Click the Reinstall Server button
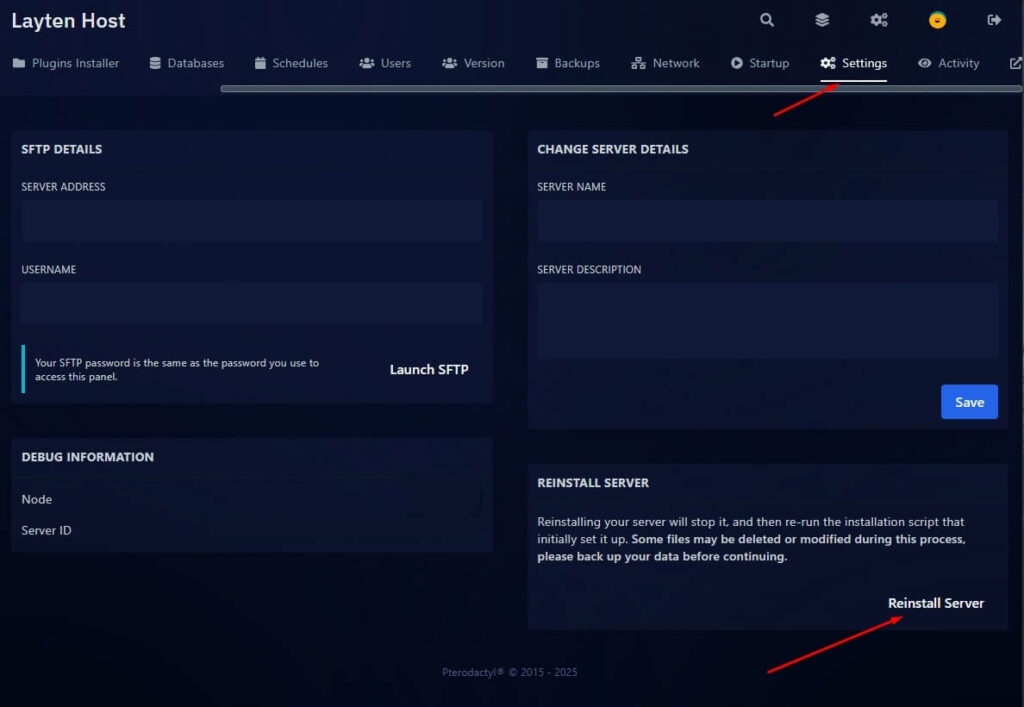 click(x=936, y=603)
